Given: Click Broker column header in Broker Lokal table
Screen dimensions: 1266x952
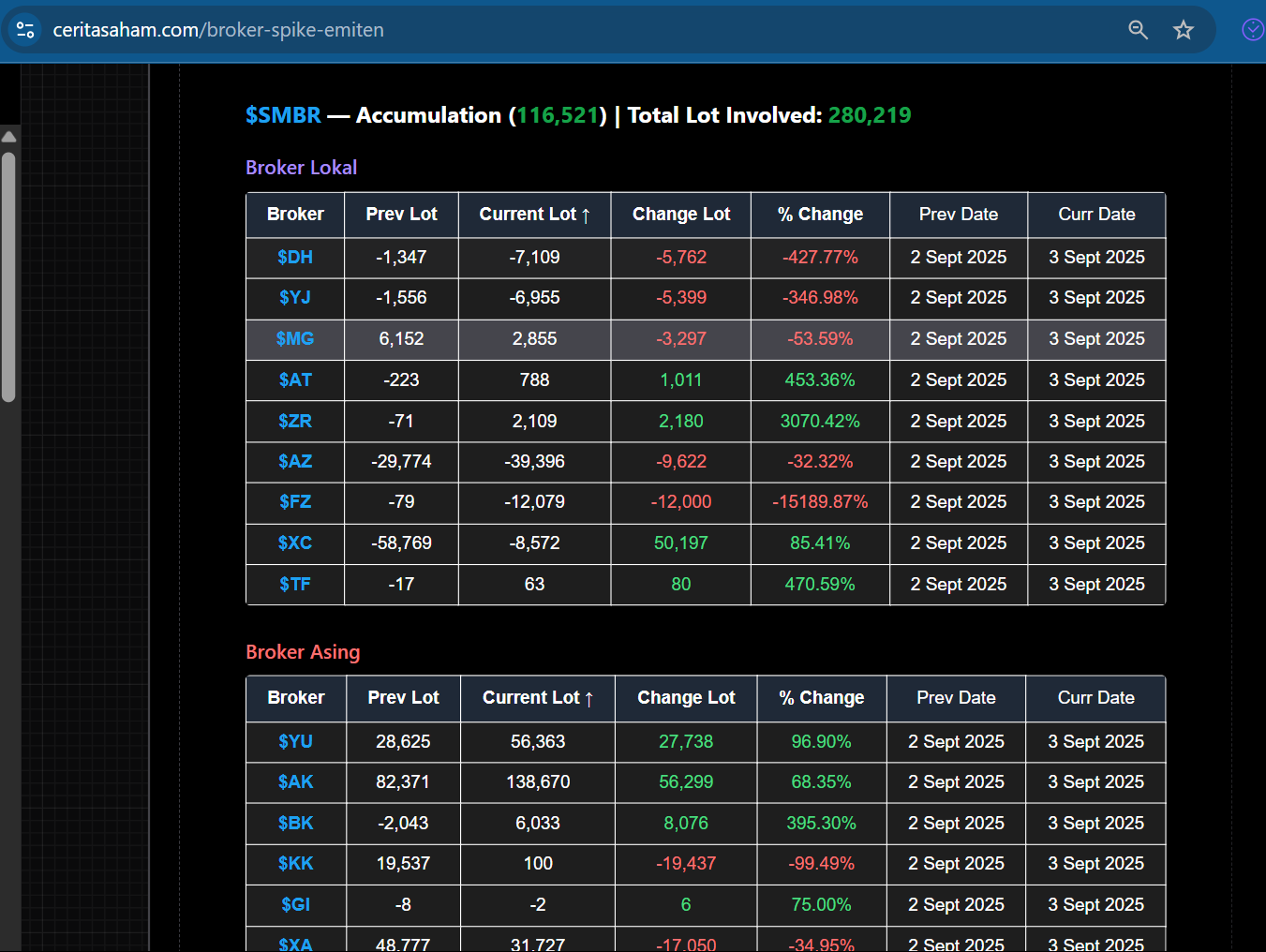Looking at the screenshot, I should 295,215.
